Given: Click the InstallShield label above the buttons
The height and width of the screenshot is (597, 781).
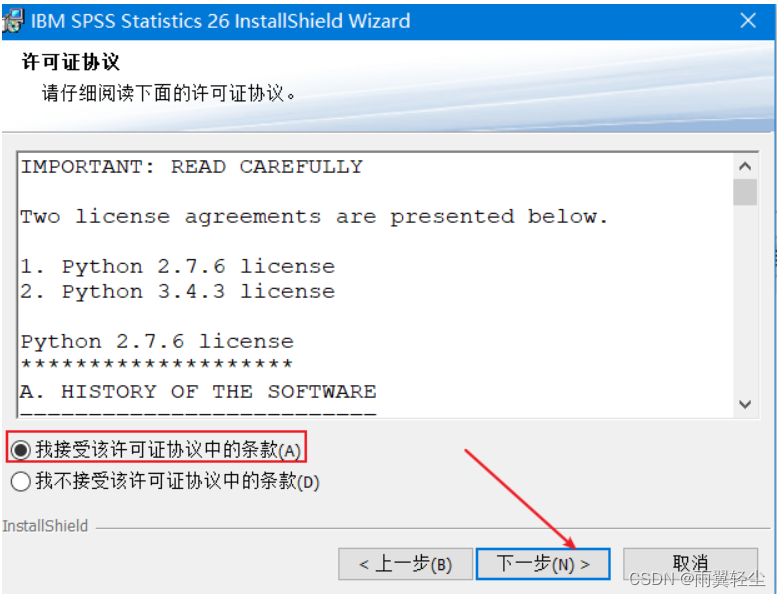Looking at the screenshot, I should tap(45, 526).
